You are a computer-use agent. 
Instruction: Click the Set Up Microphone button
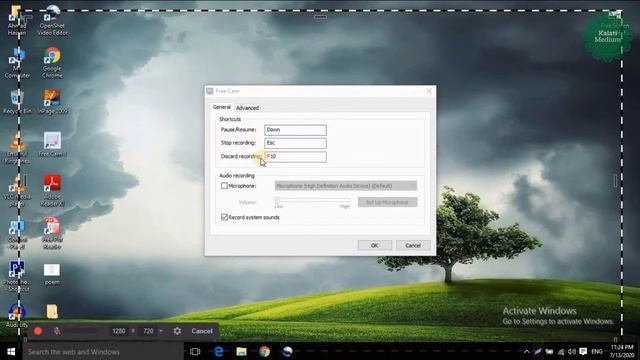point(387,202)
